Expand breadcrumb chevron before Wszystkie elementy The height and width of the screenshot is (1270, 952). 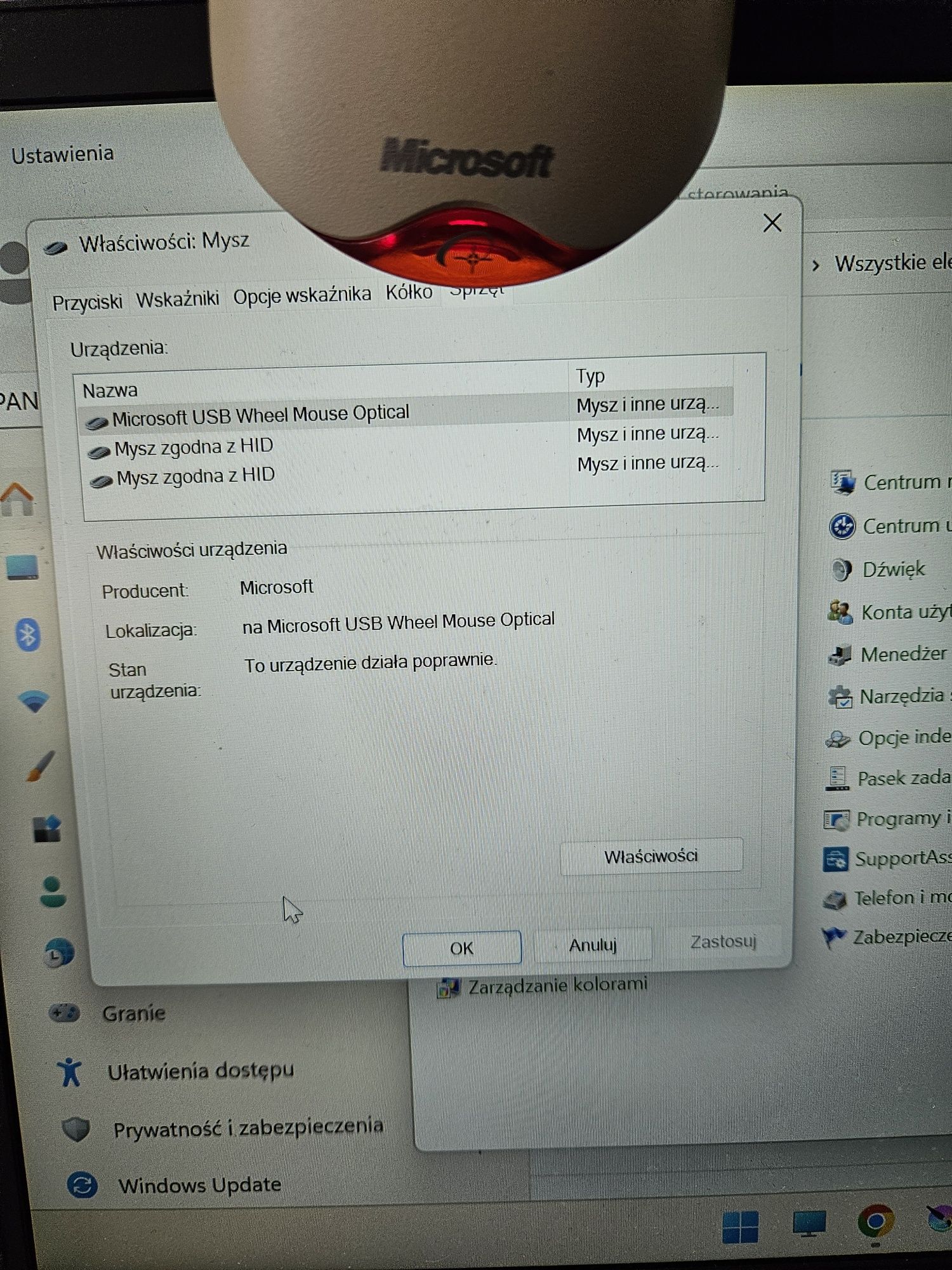tap(816, 265)
